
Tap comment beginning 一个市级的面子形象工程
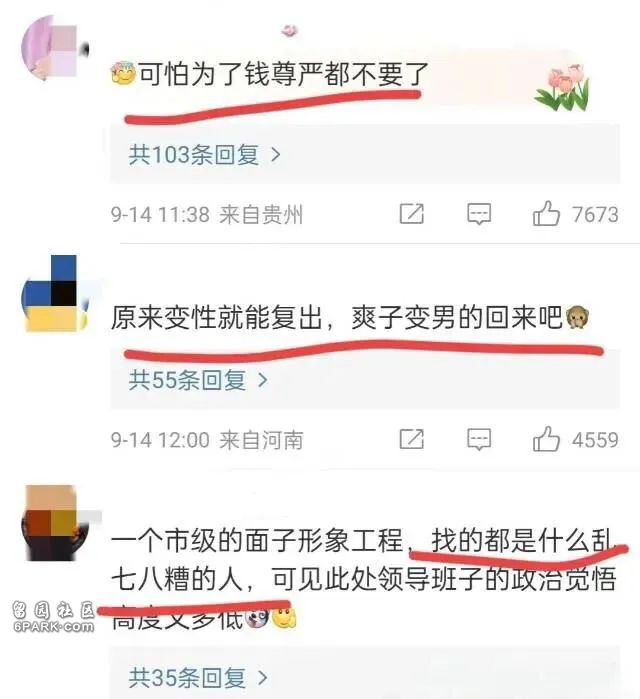[x=363, y=579]
